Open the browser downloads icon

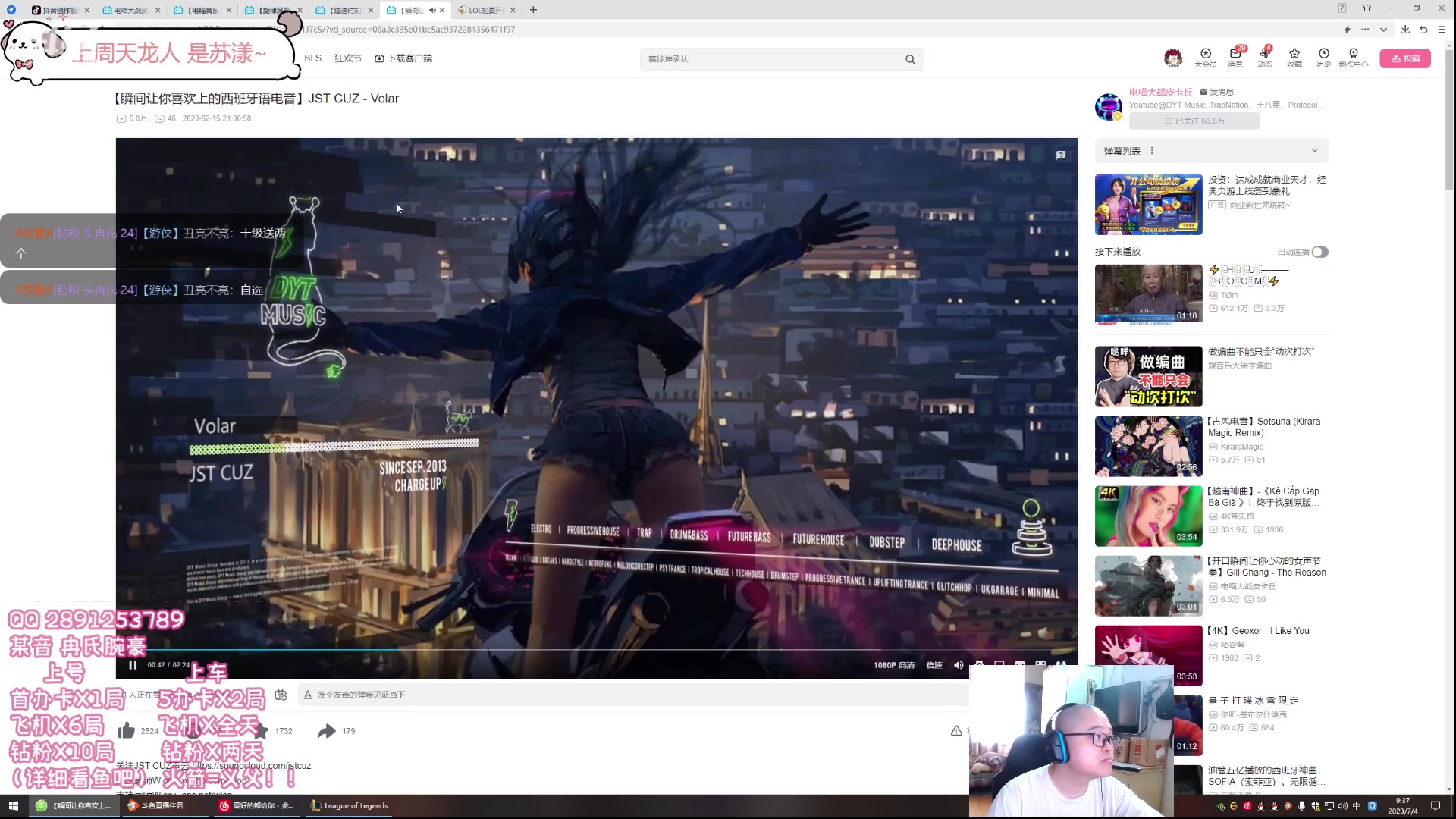(x=1405, y=30)
